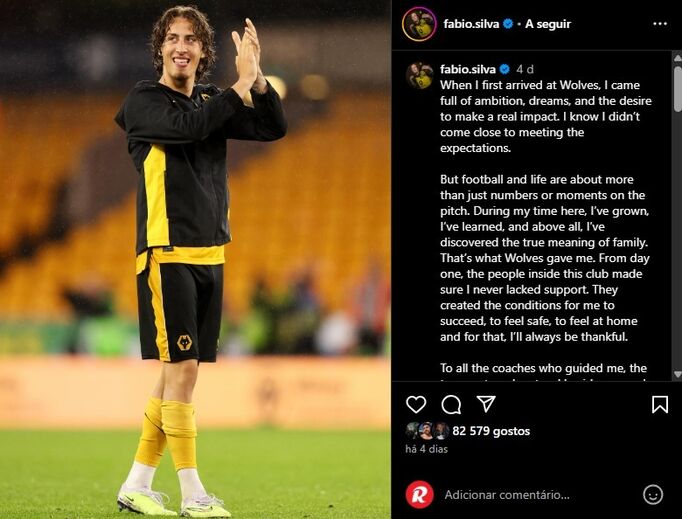
Task: Open comments with the speech bubble icon
Action: 451,405
